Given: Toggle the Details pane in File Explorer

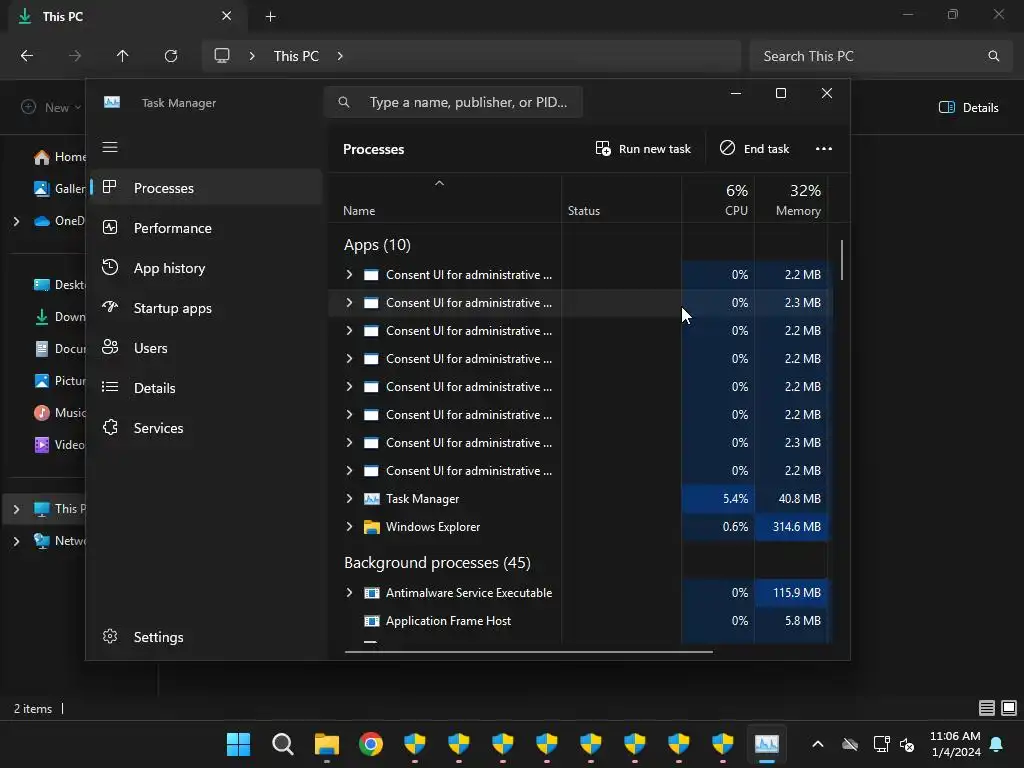Looking at the screenshot, I should pyautogui.click(x=968, y=108).
